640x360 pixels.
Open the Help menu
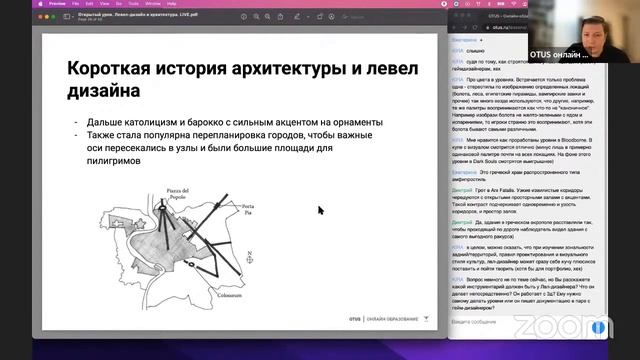tap(171, 4)
